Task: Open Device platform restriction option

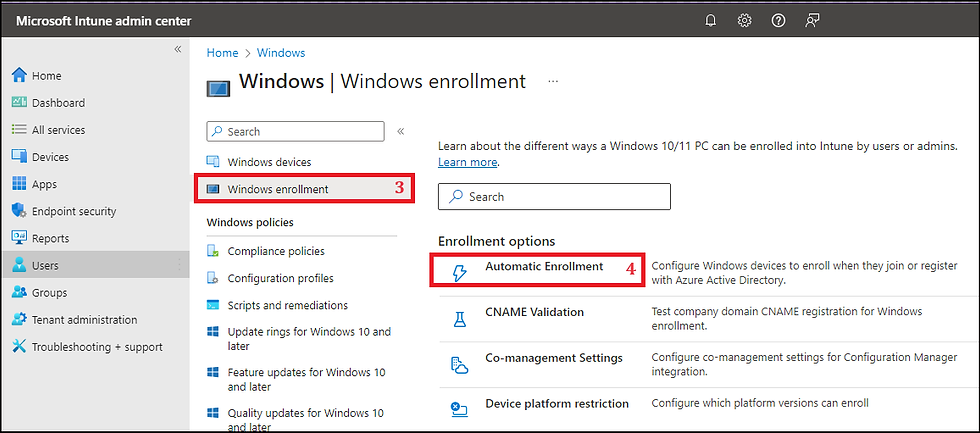Action: pos(557,404)
